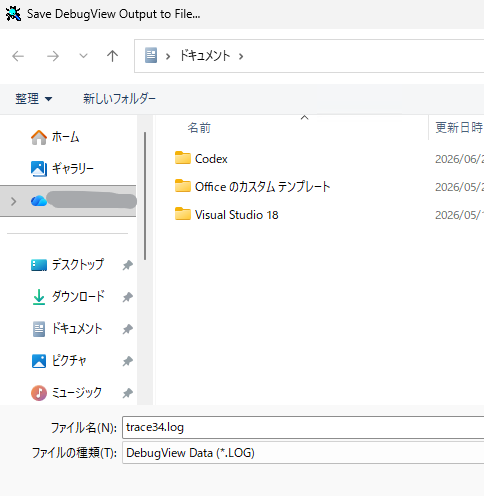Click the picture icon beside ピクチャ
This screenshot has height=496, width=484.
point(39,361)
